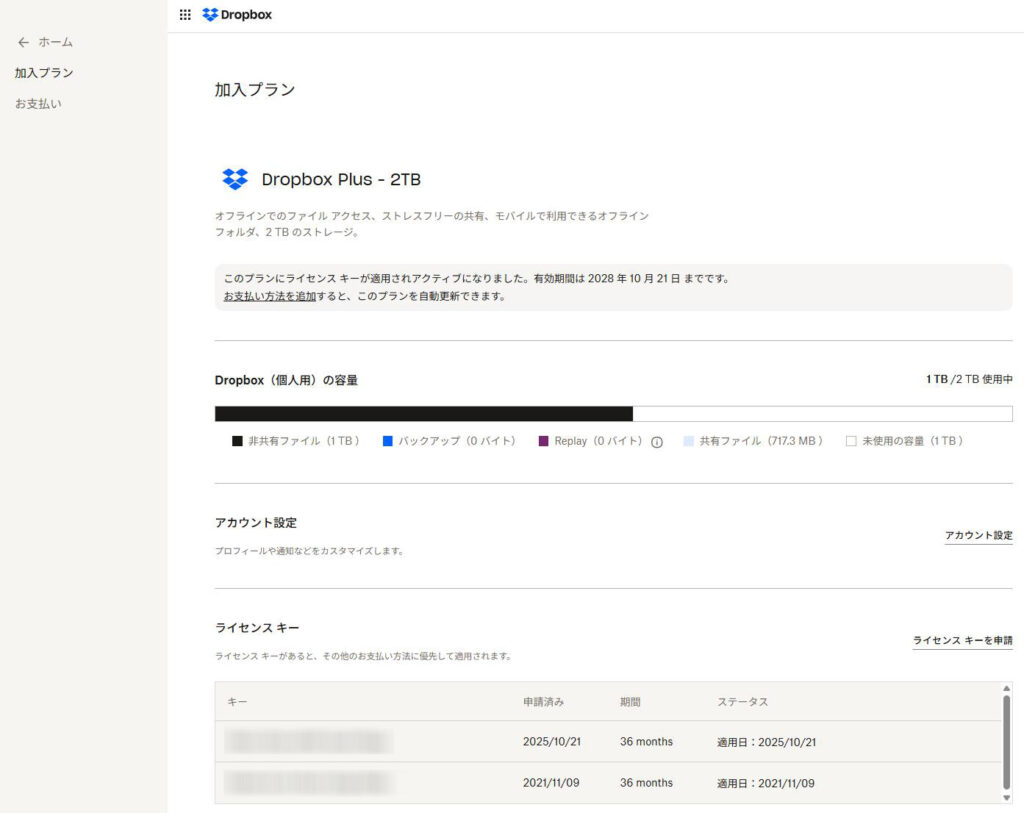Click the storage usage progress bar
Image resolution: width=1024 pixels, height=813 pixels.
(613, 414)
